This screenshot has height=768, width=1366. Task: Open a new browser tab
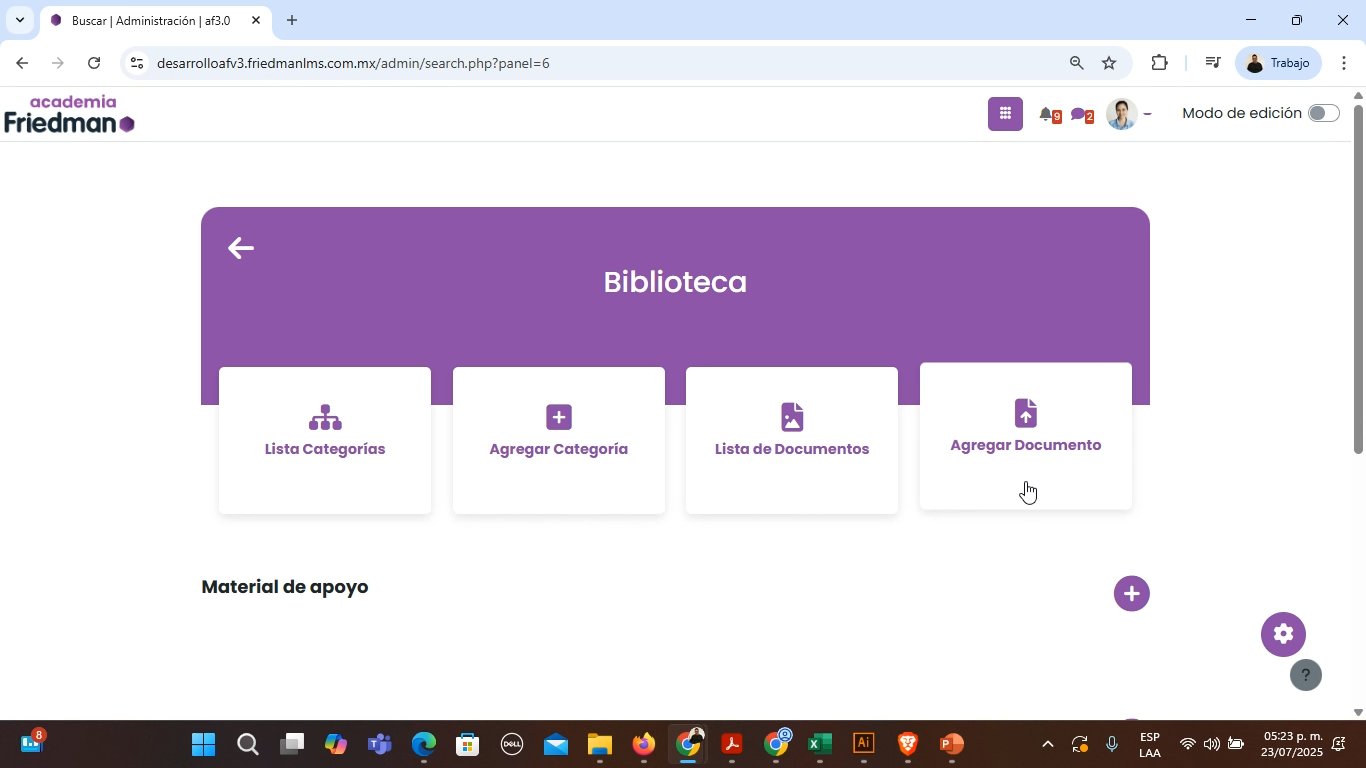[292, 20]
